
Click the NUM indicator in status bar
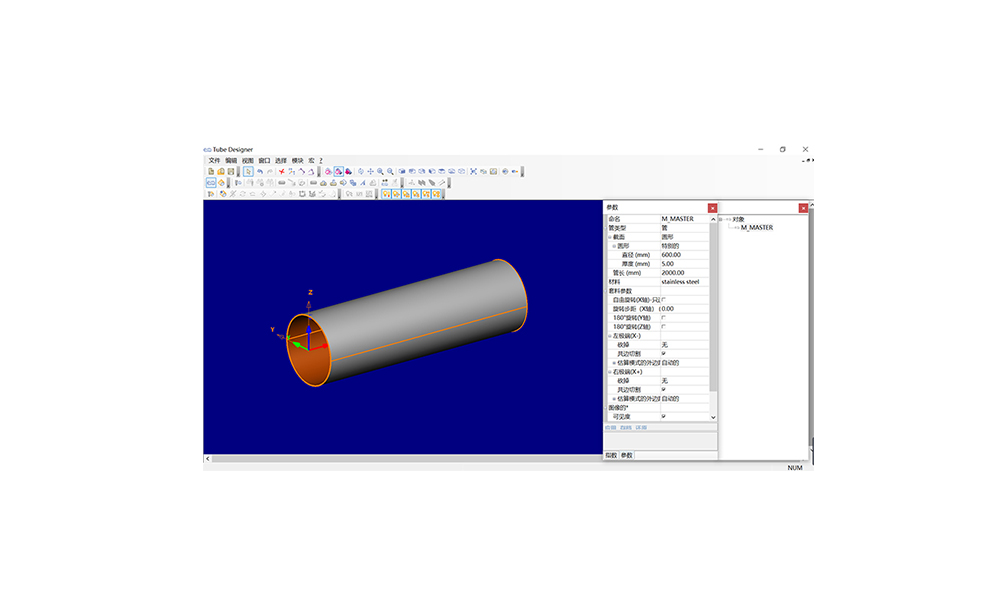[795, 468]
